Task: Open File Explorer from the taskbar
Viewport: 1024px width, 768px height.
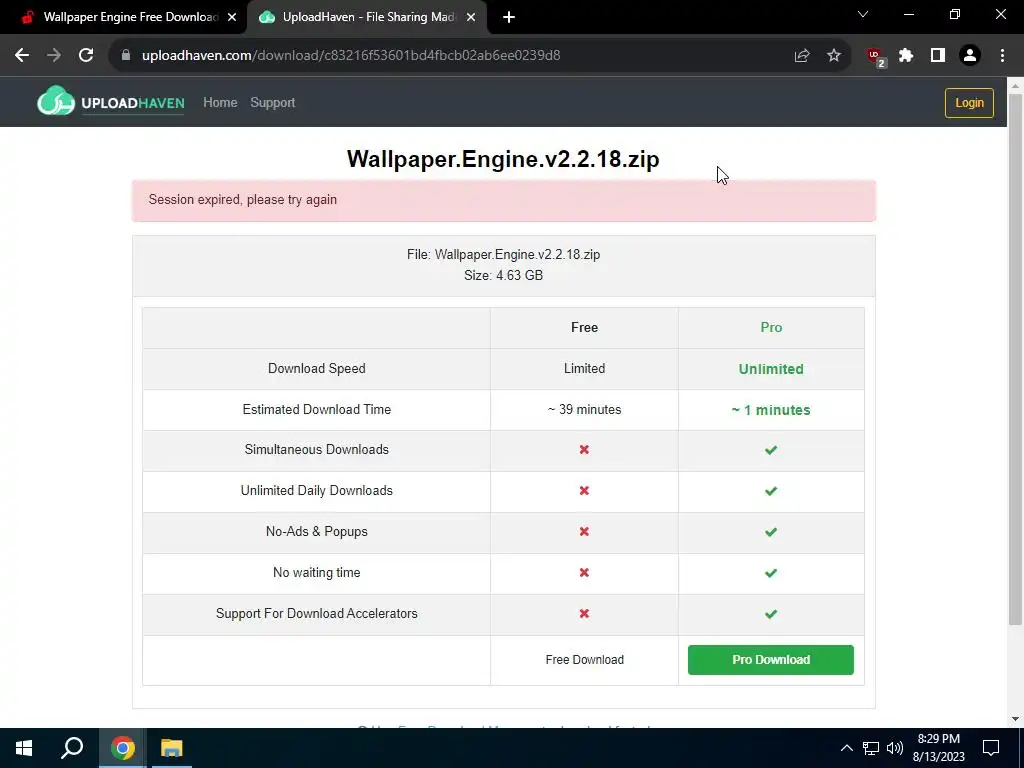Action: tap(172, 748)
